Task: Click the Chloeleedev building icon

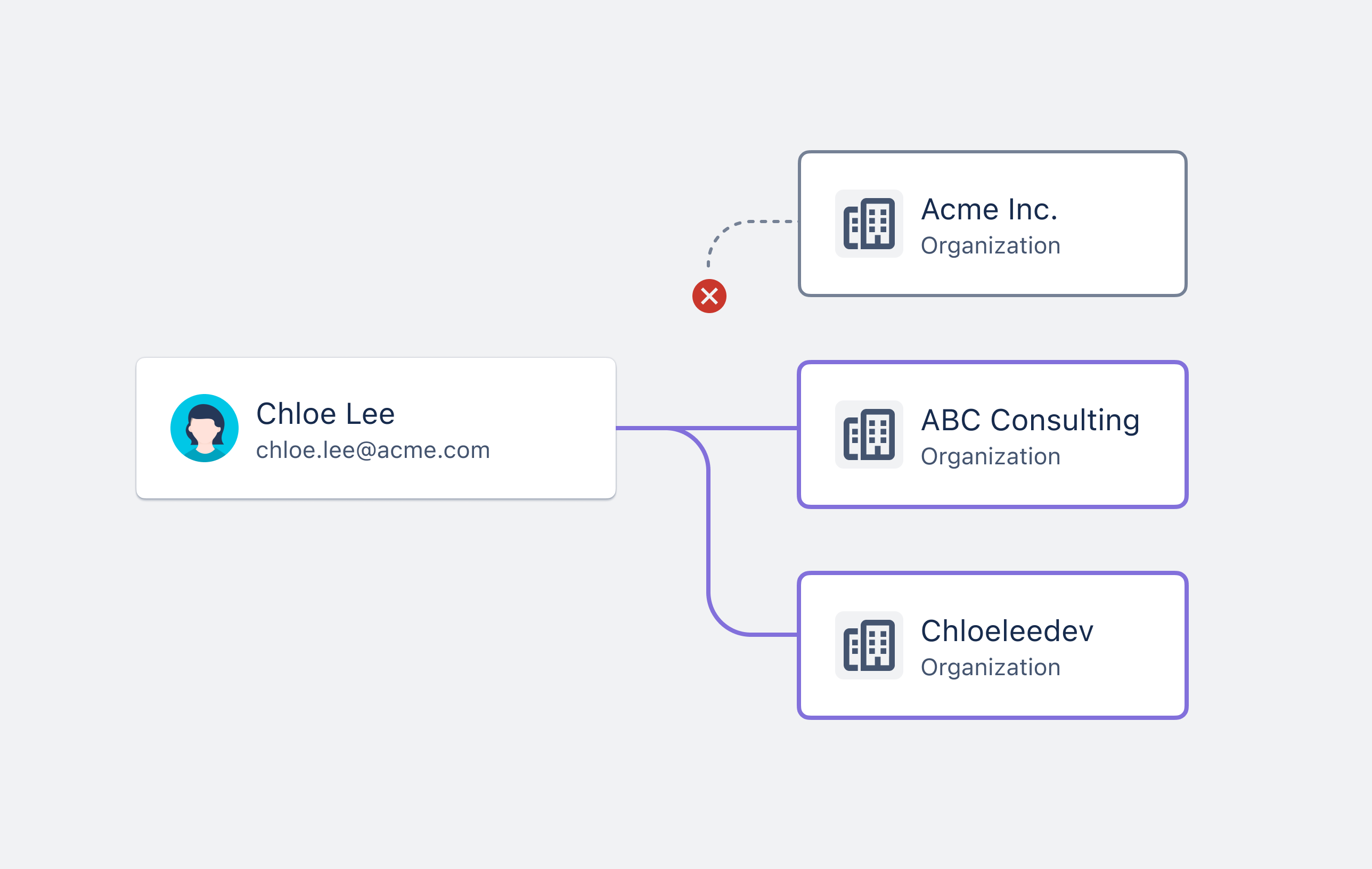Action: point(868,645)
